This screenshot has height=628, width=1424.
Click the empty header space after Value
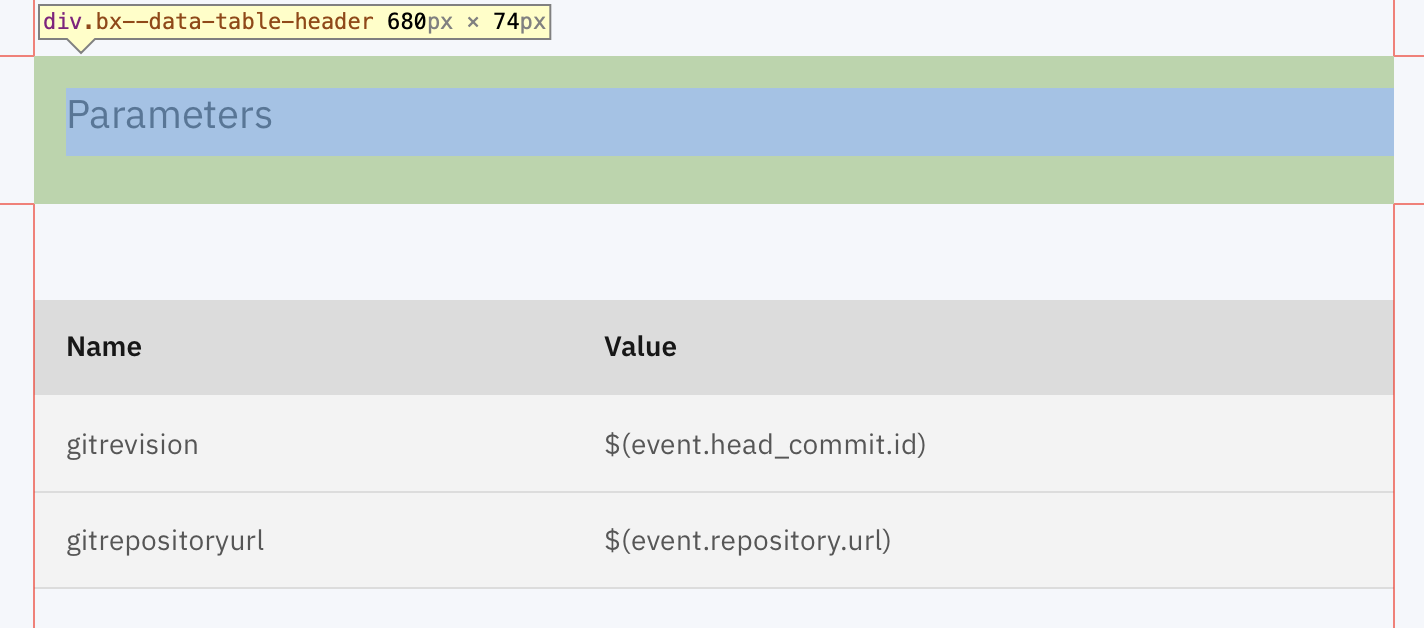click(x=1035, y=347)
